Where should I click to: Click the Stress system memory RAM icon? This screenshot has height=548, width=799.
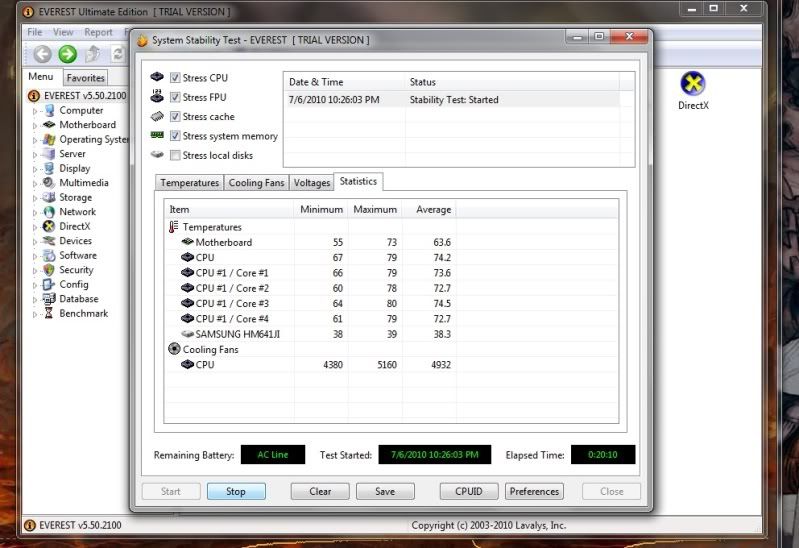coord(157,135)
